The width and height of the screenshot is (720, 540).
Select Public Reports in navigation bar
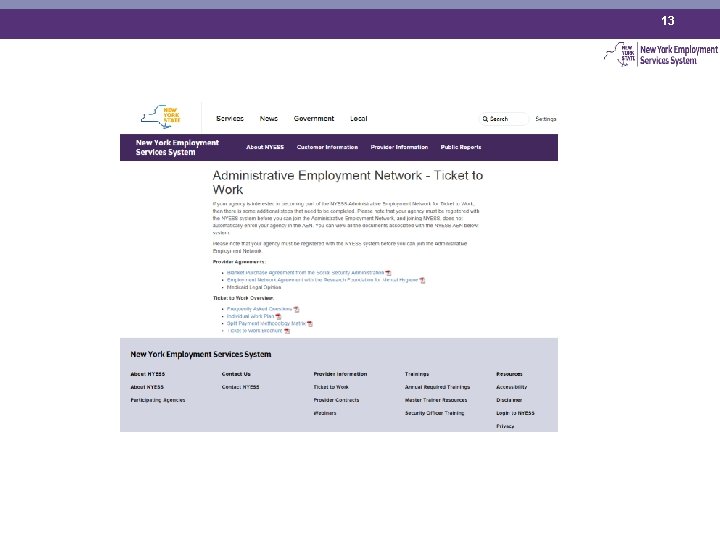(x=461, y=147)
